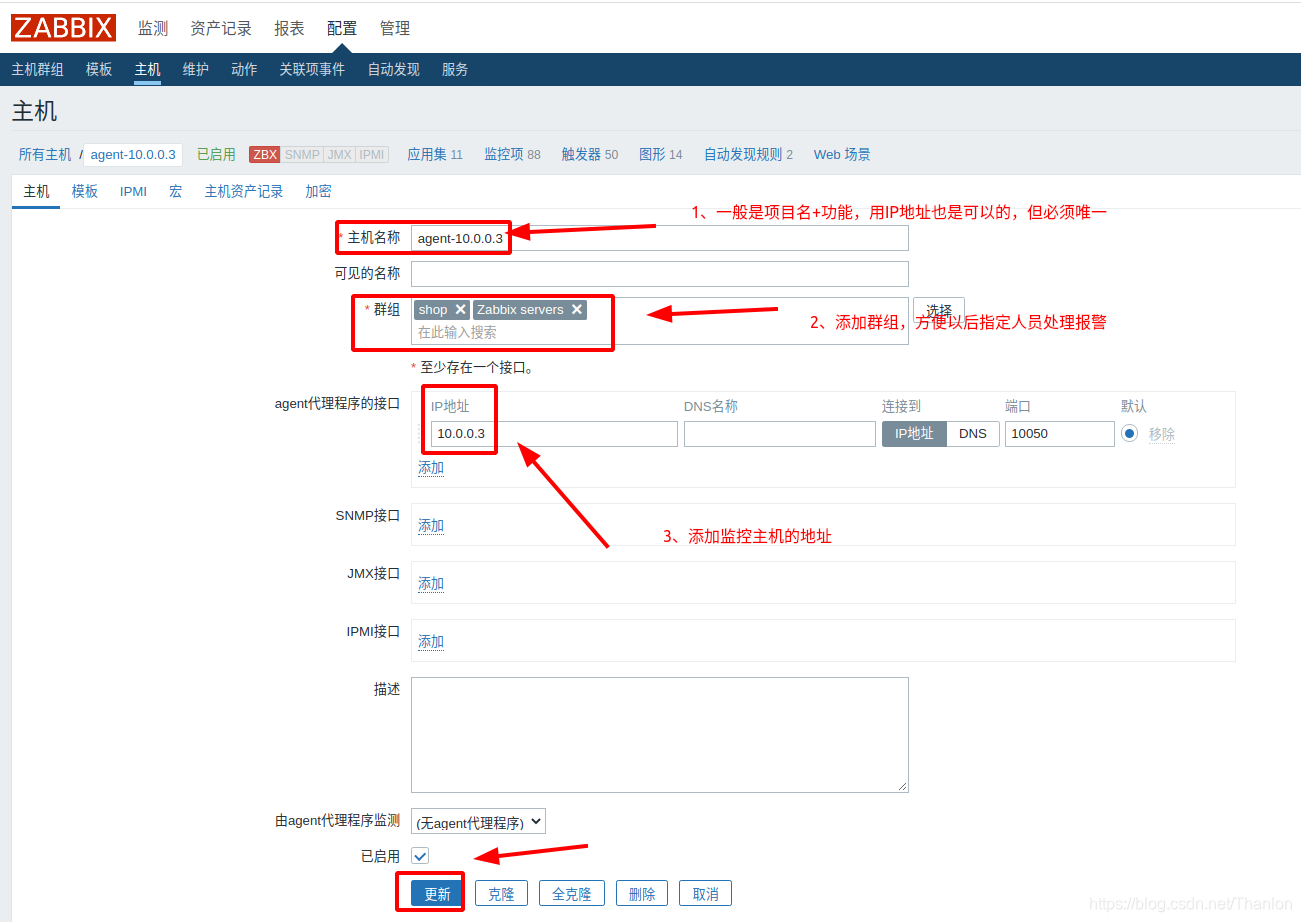Click the ZBX availability badge

(265, 155)
